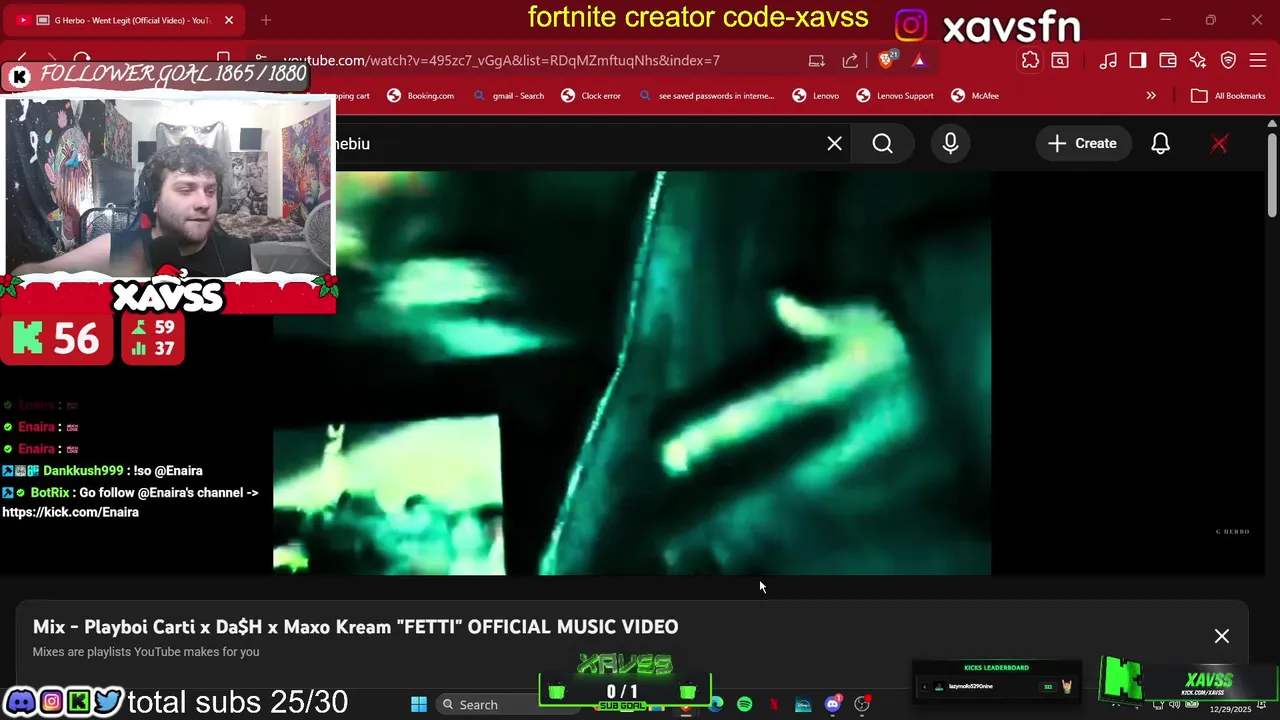Screen dimensions: 1280x720
Task: Open Brave VPN shield icon
Action: click(1229, 61)
